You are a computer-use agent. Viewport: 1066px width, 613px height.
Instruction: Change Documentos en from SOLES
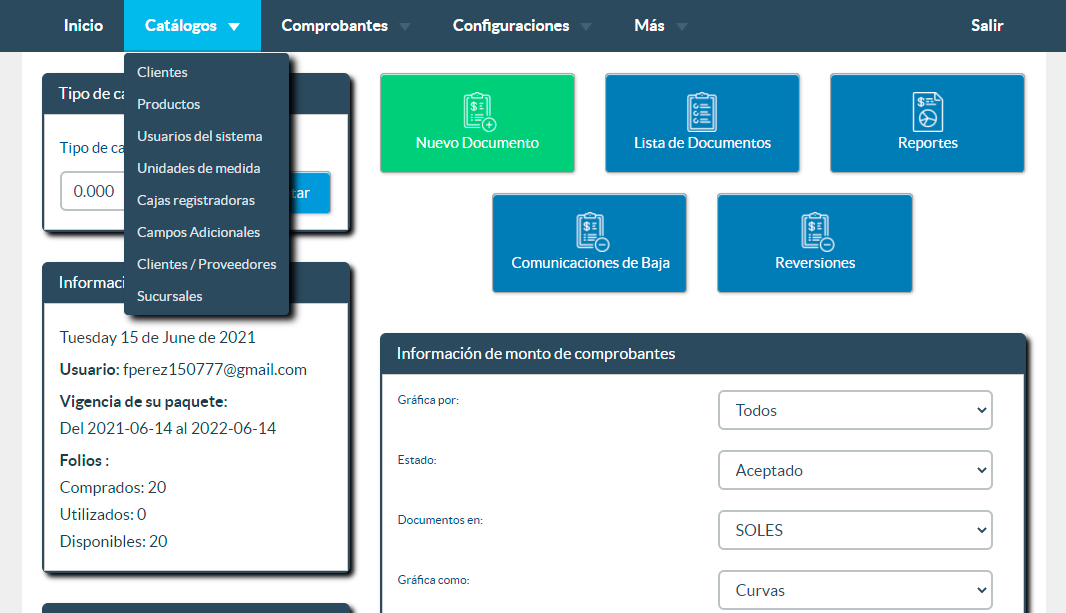click(x=855, y=530)
